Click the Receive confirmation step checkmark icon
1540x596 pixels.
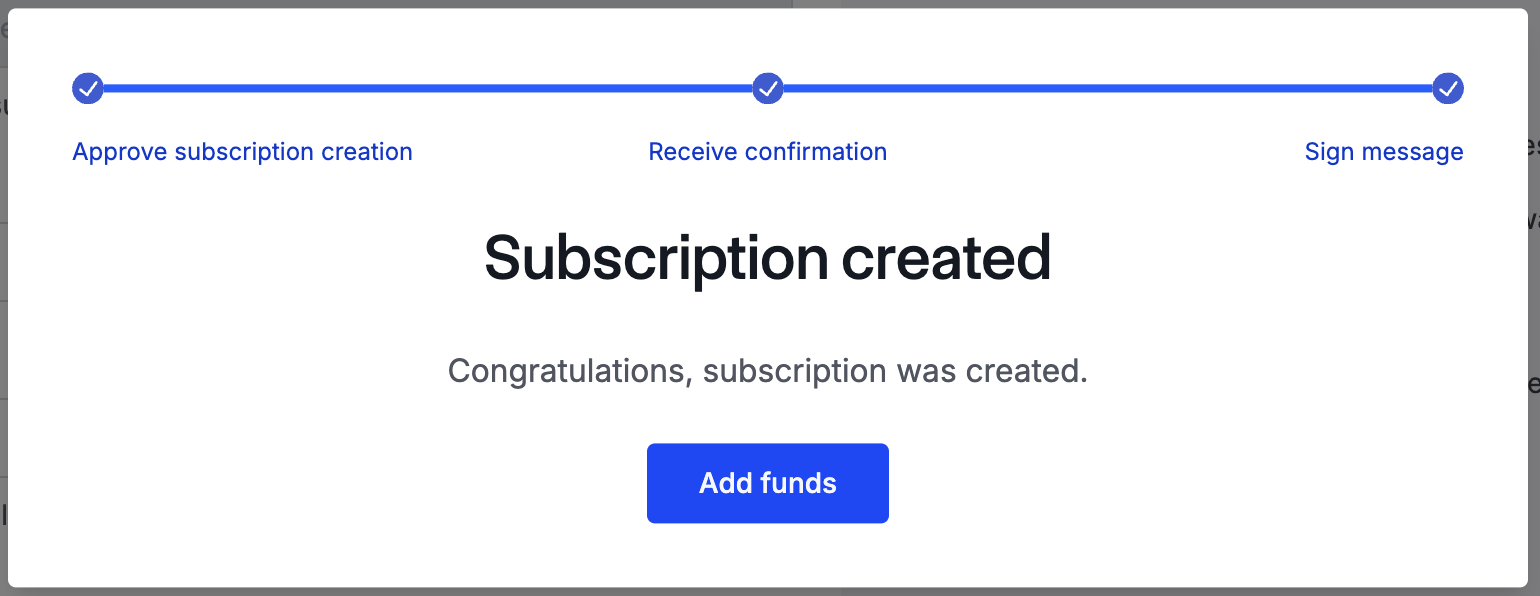click(768, 88)
